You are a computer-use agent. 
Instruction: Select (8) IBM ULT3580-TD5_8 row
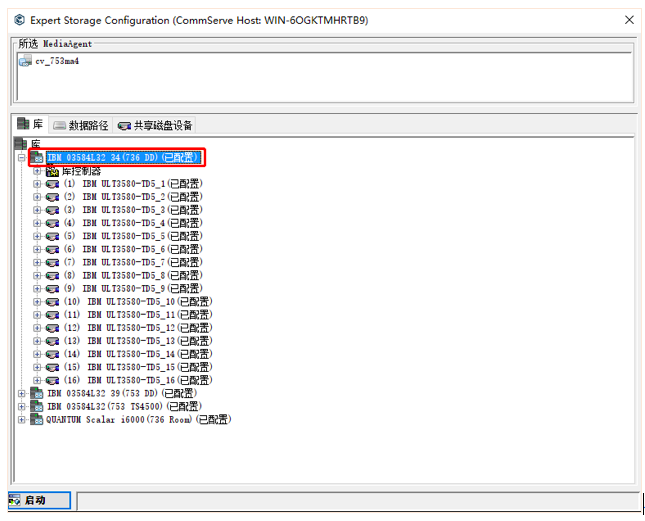133,276
